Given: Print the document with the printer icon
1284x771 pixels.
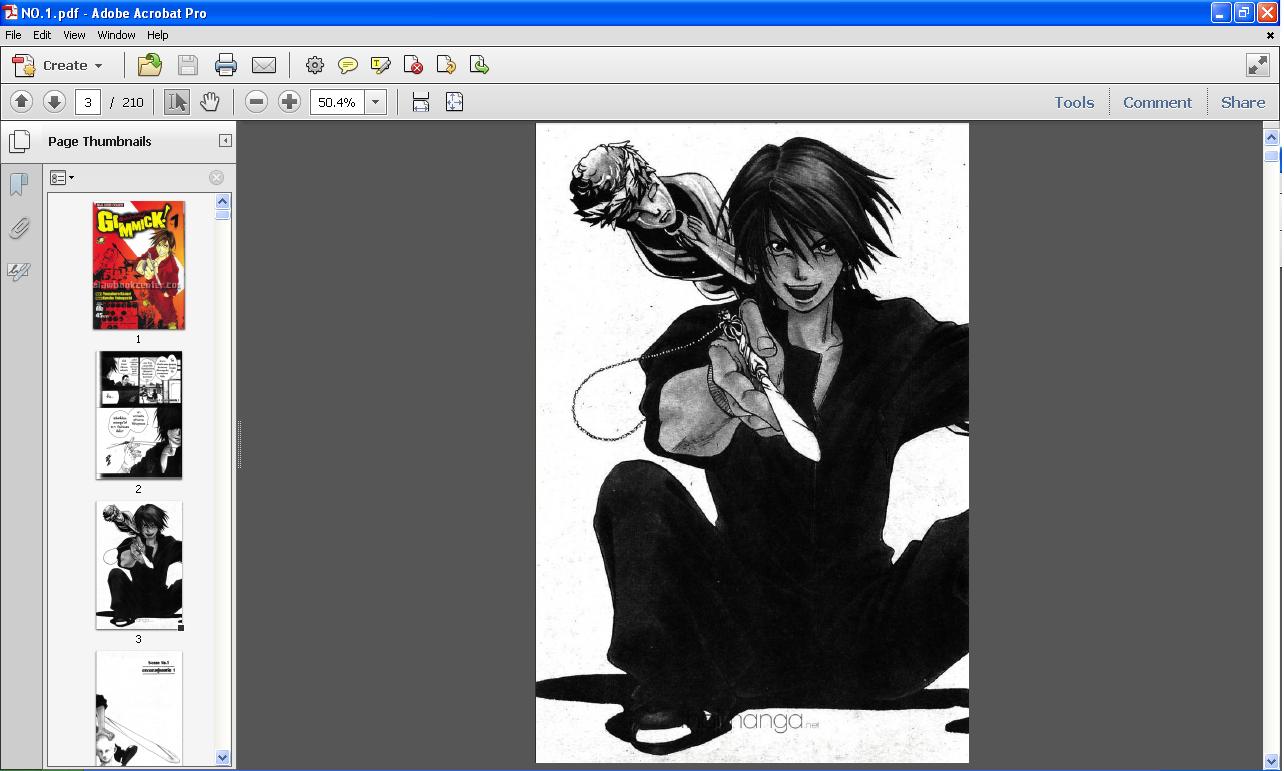Looking at the screenshot, I should coord(226,65).
